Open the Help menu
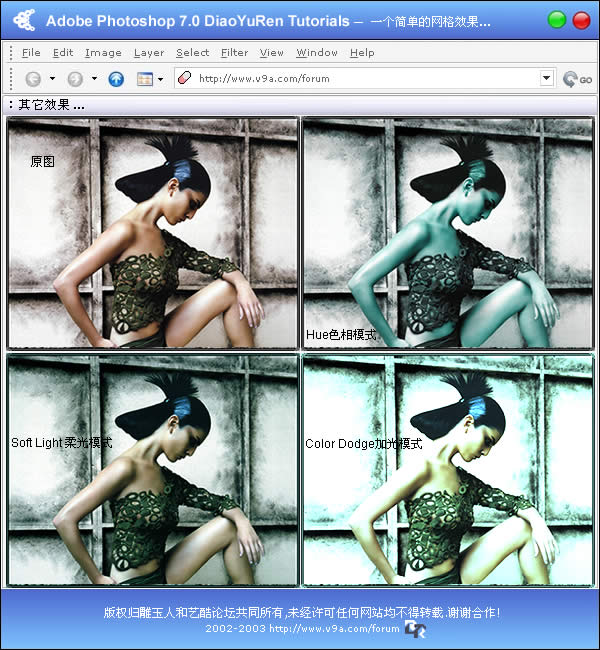 [x=362, y=53]
